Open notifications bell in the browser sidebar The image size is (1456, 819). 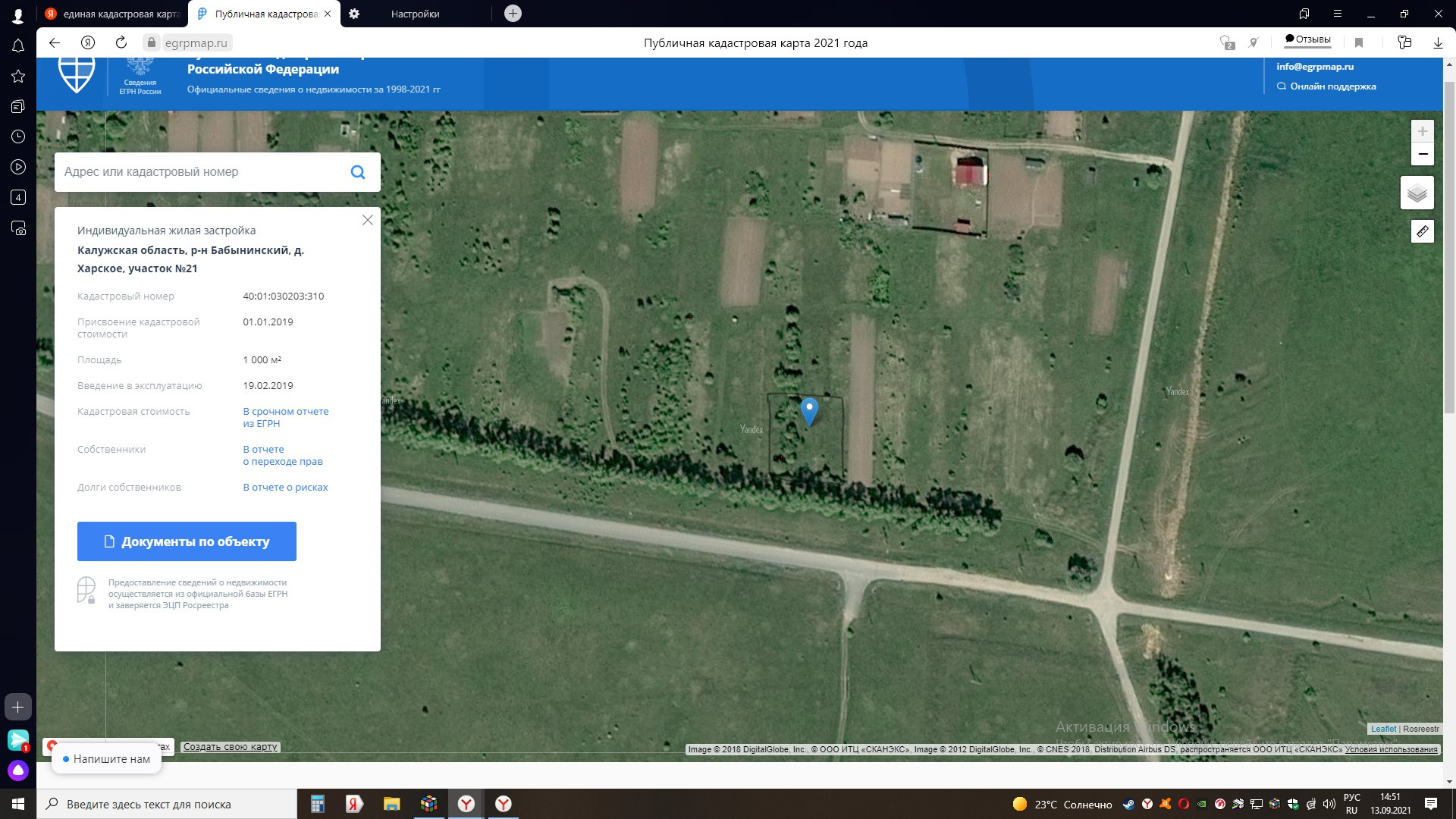(18, 46)
